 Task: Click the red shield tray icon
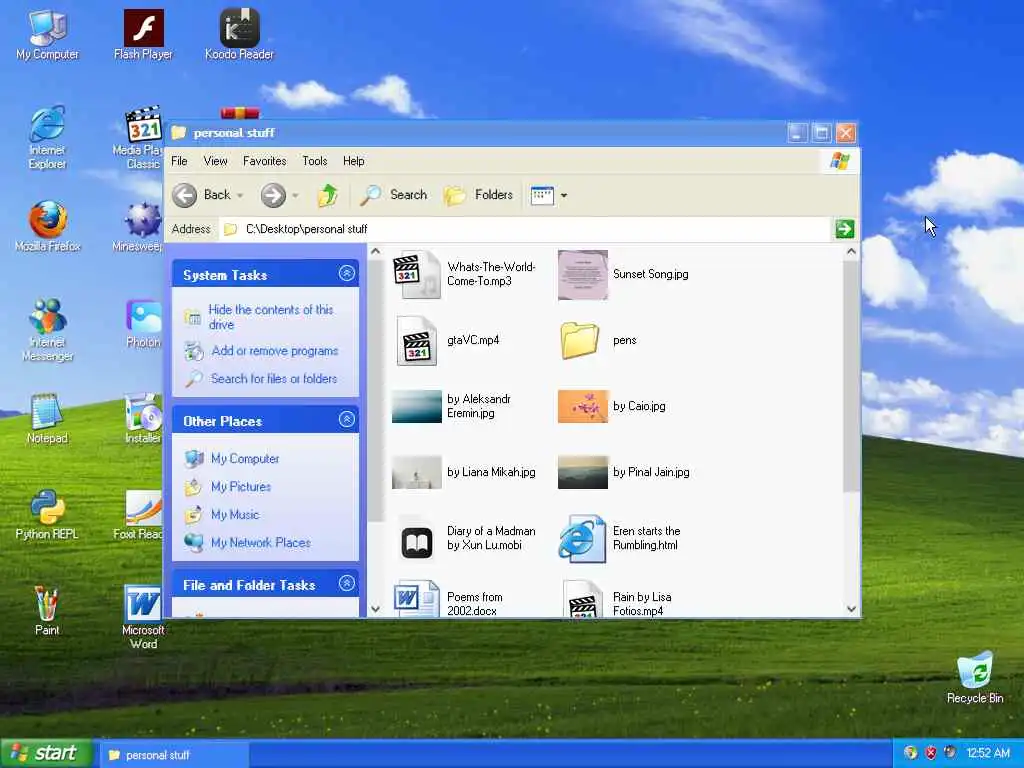coord(931,753)
